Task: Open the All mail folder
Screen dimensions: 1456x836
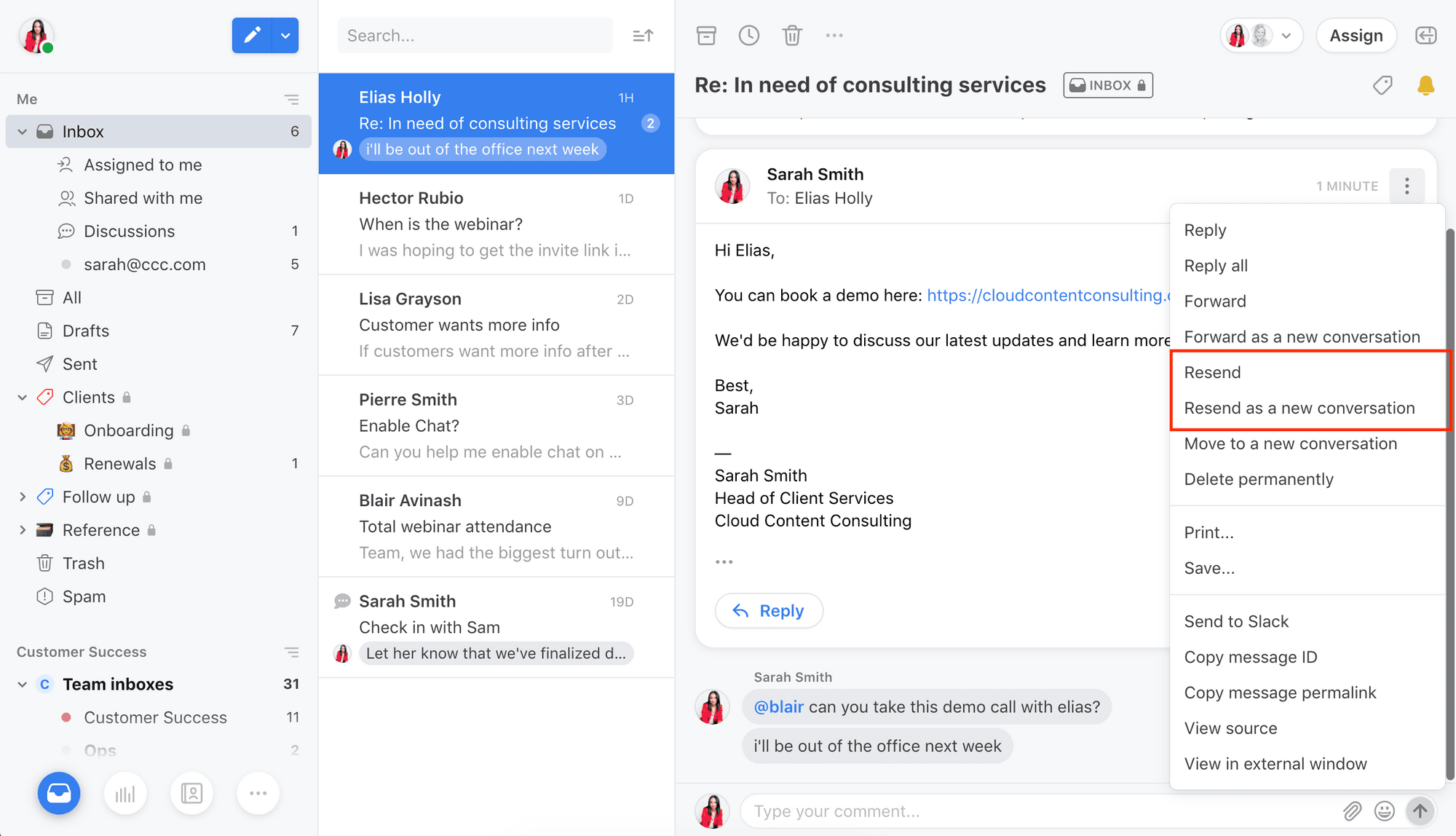Action: pyautogui.click(x=159, y=298)
